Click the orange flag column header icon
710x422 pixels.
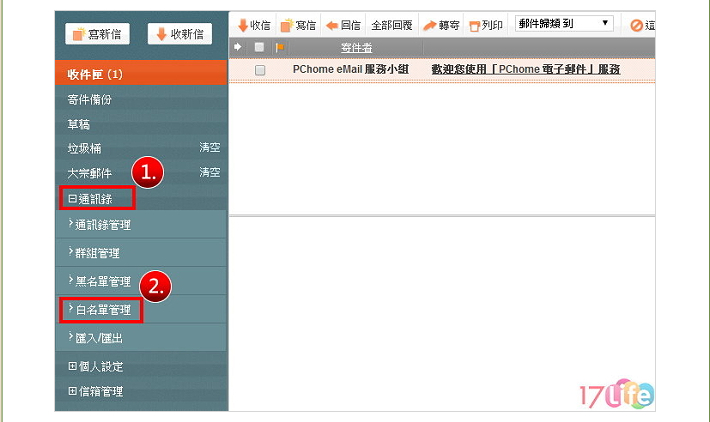(x=280, y=47)
